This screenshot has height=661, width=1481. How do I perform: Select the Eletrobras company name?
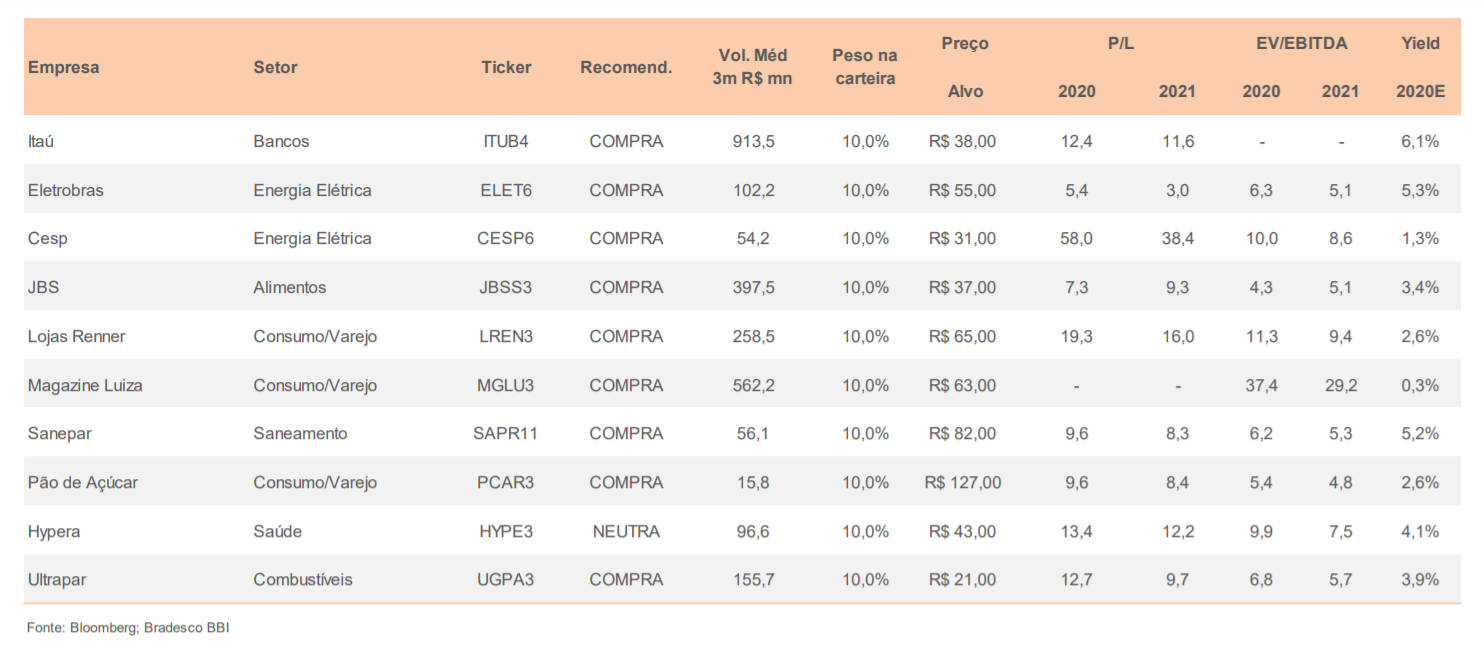[x=66, y=190]
